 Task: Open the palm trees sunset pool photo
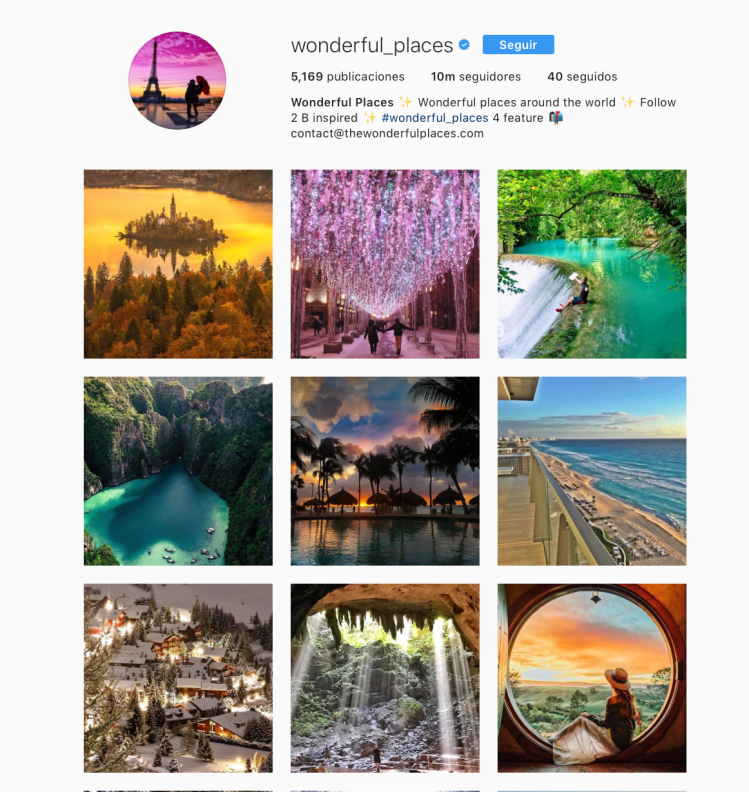coord(385,471)
